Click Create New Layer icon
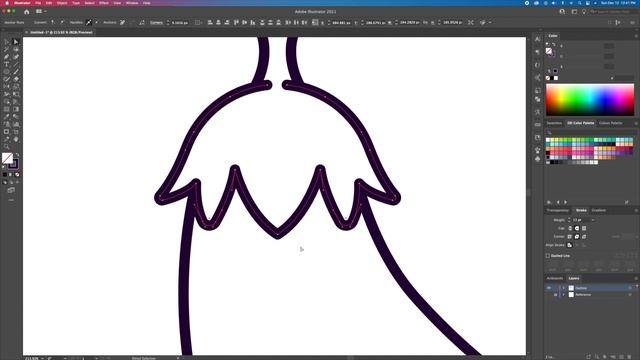 tap(622, 357)
